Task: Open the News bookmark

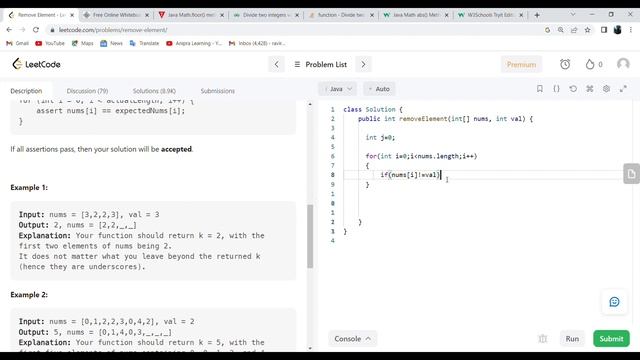Action: [x=111, y=43]
